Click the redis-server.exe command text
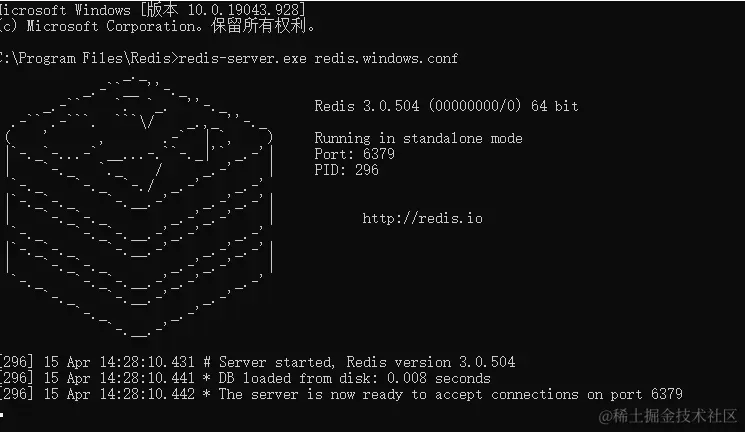This screenshot has width=745, height=432. click(242, 58)
